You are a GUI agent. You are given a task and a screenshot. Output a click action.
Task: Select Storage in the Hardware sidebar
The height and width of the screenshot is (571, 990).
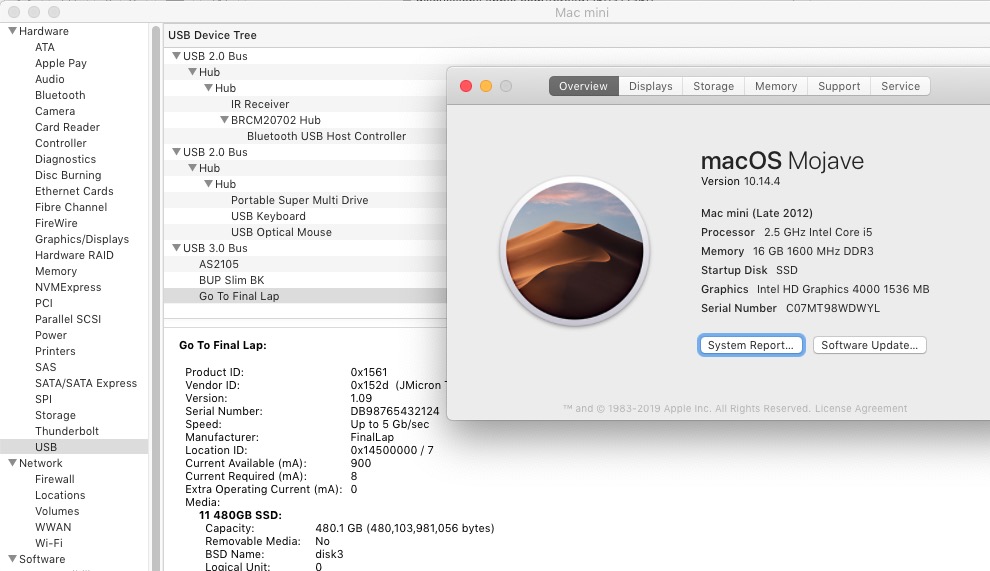click(x=56, y=415)
